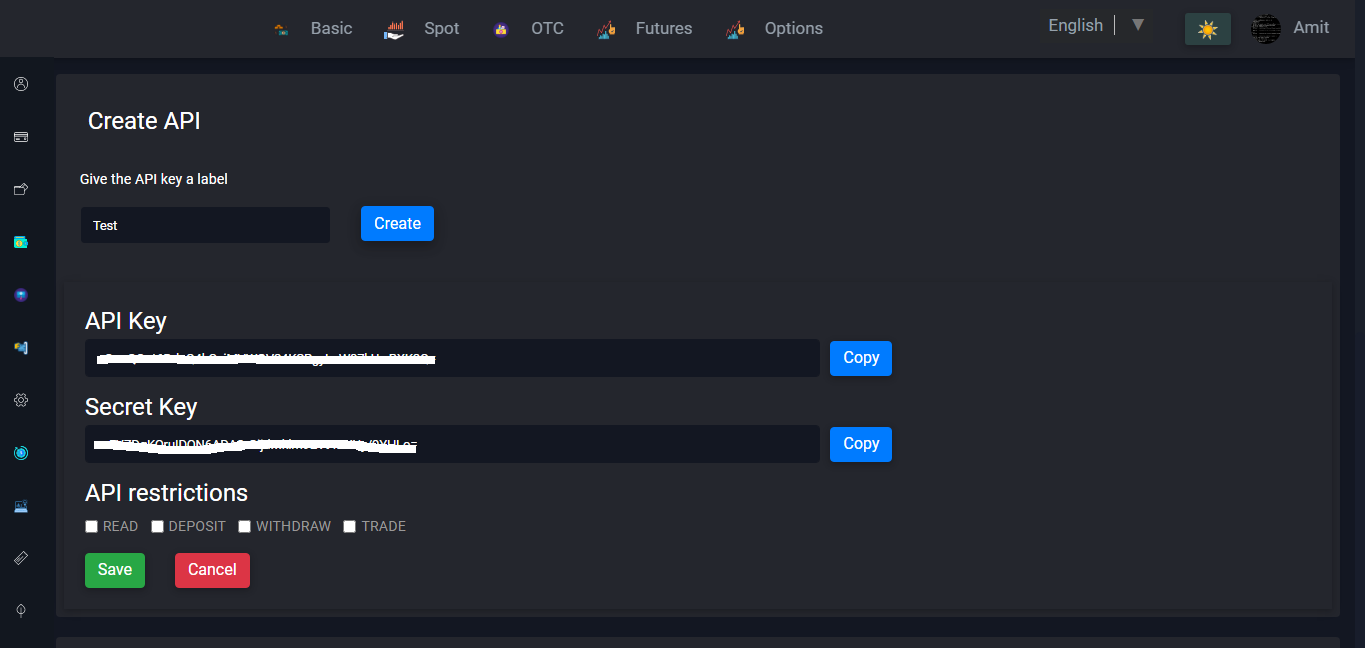
Task: Expand the language selector arrow
Action: pos(1138,25)
